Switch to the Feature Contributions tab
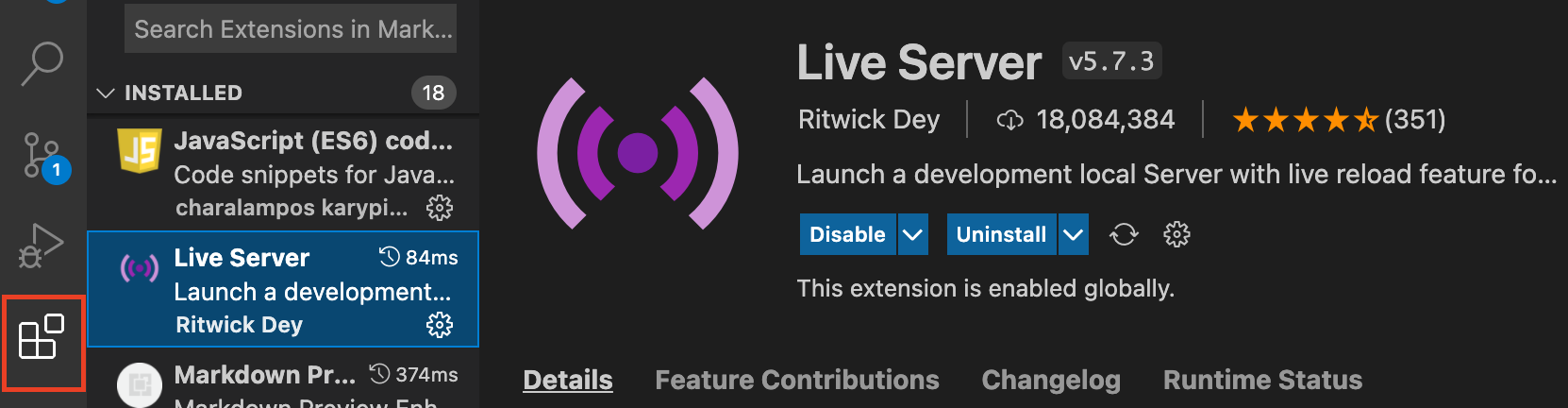This screenshot has height=408, width=1568. click(x=797, y=380)
